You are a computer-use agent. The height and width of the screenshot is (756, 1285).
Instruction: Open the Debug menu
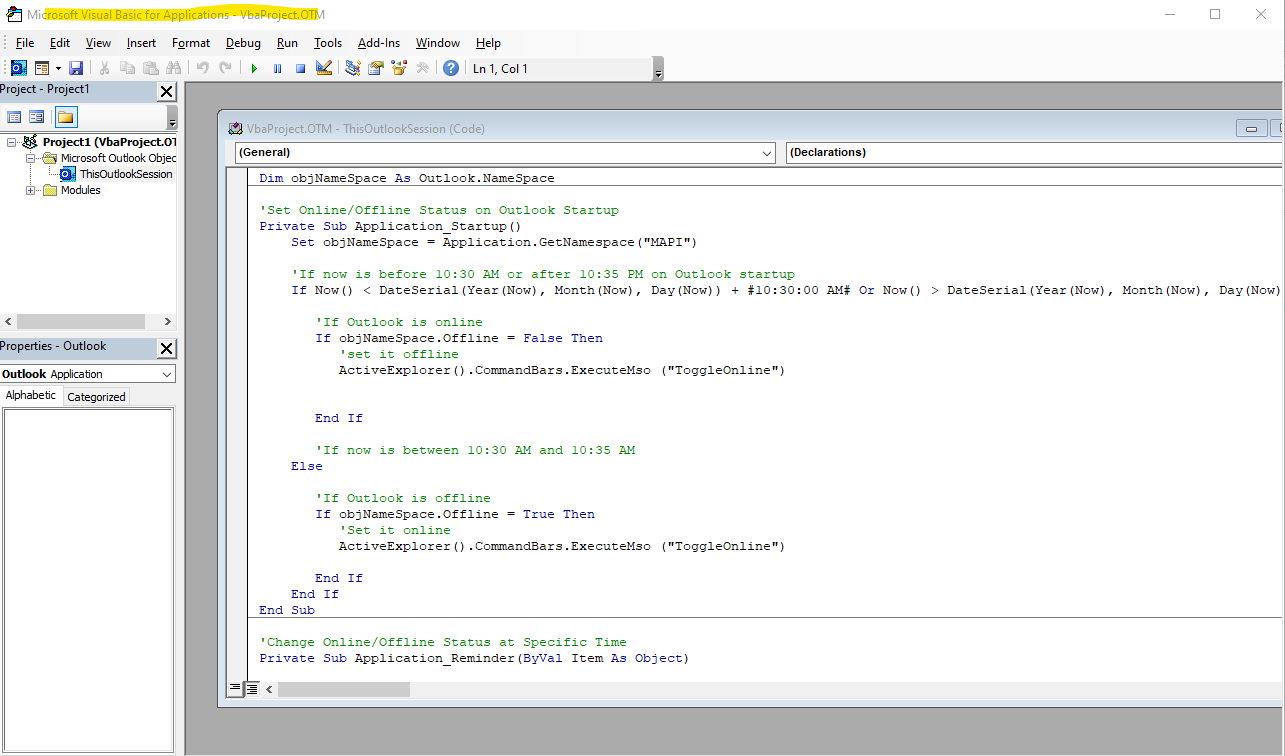(x=243, y=43)
